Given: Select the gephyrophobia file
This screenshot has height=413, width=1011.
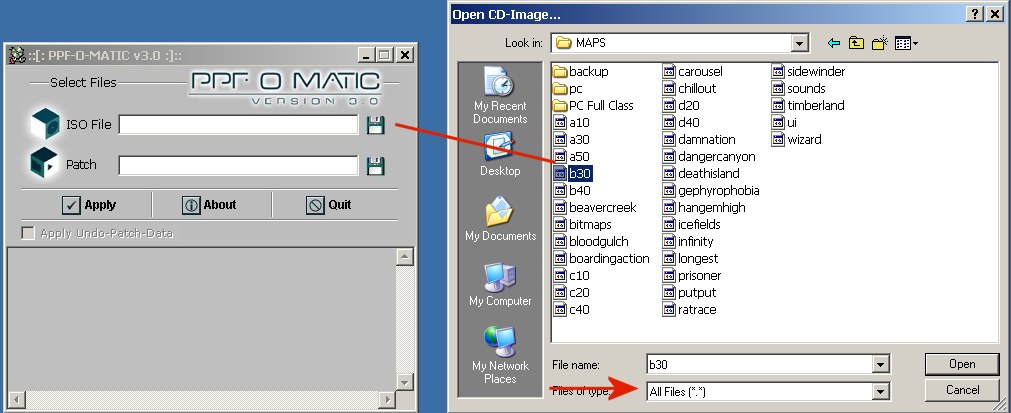Looking at the screenshot, I should (711, 191).
